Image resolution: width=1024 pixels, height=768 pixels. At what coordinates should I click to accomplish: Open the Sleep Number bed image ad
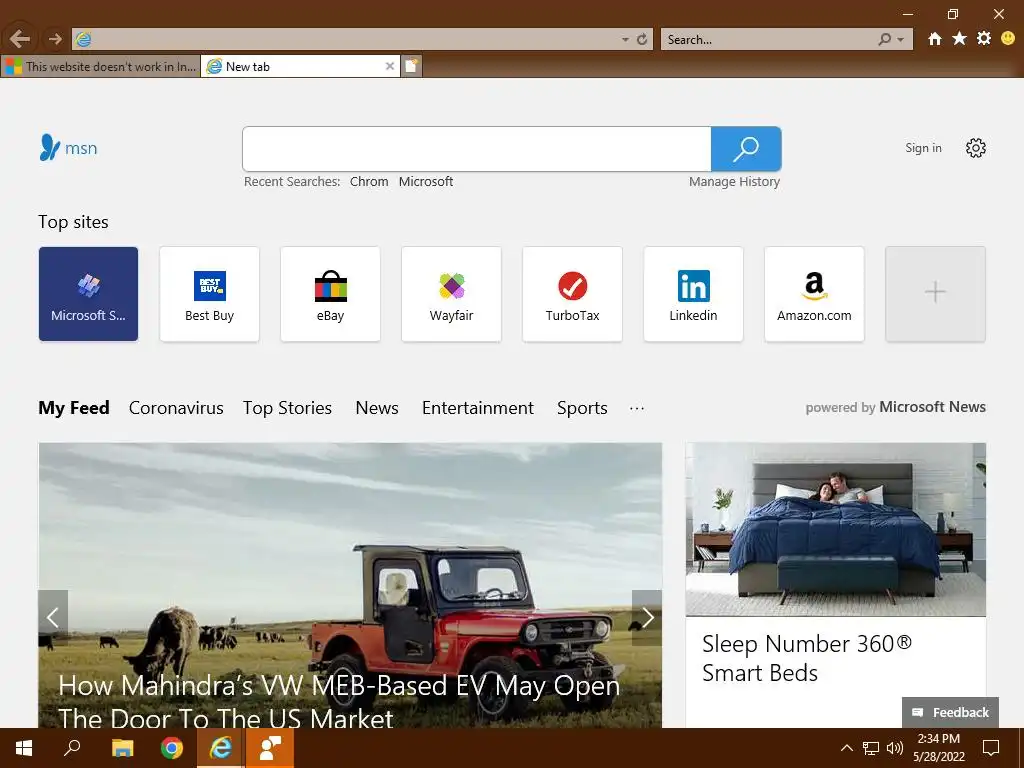836,530
